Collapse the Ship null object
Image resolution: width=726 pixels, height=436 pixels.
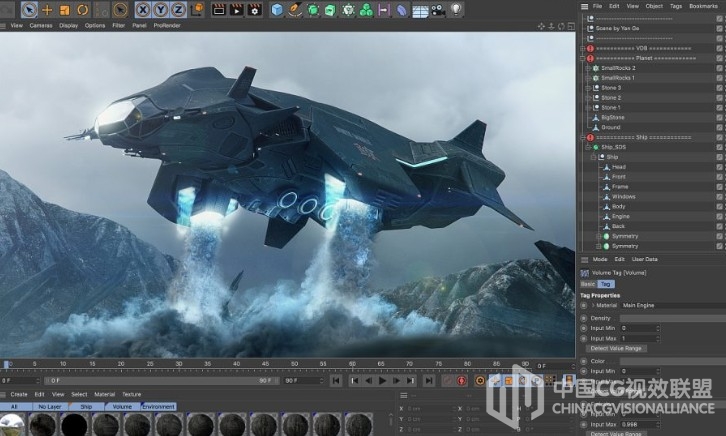[x=594, y=157]
